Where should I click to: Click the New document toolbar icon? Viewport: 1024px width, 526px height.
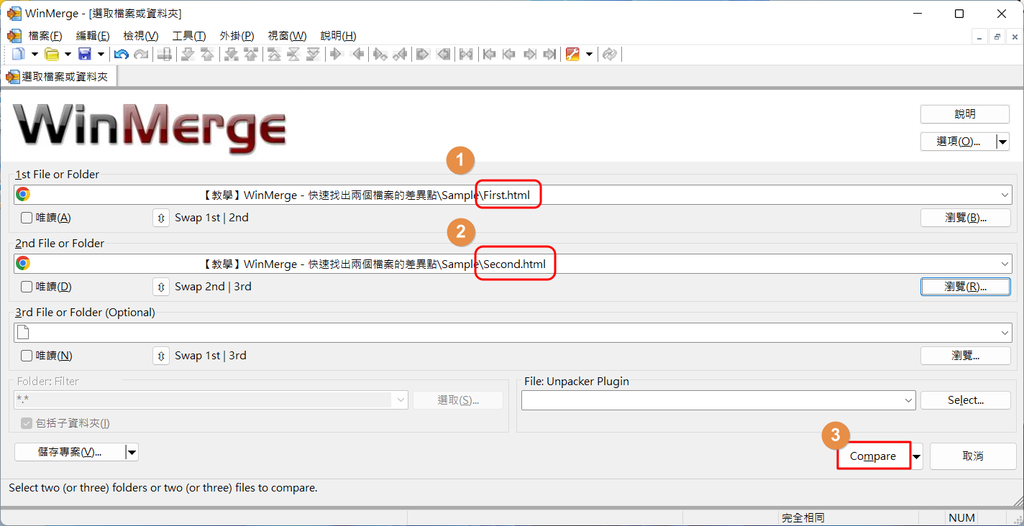click(18, 54)
